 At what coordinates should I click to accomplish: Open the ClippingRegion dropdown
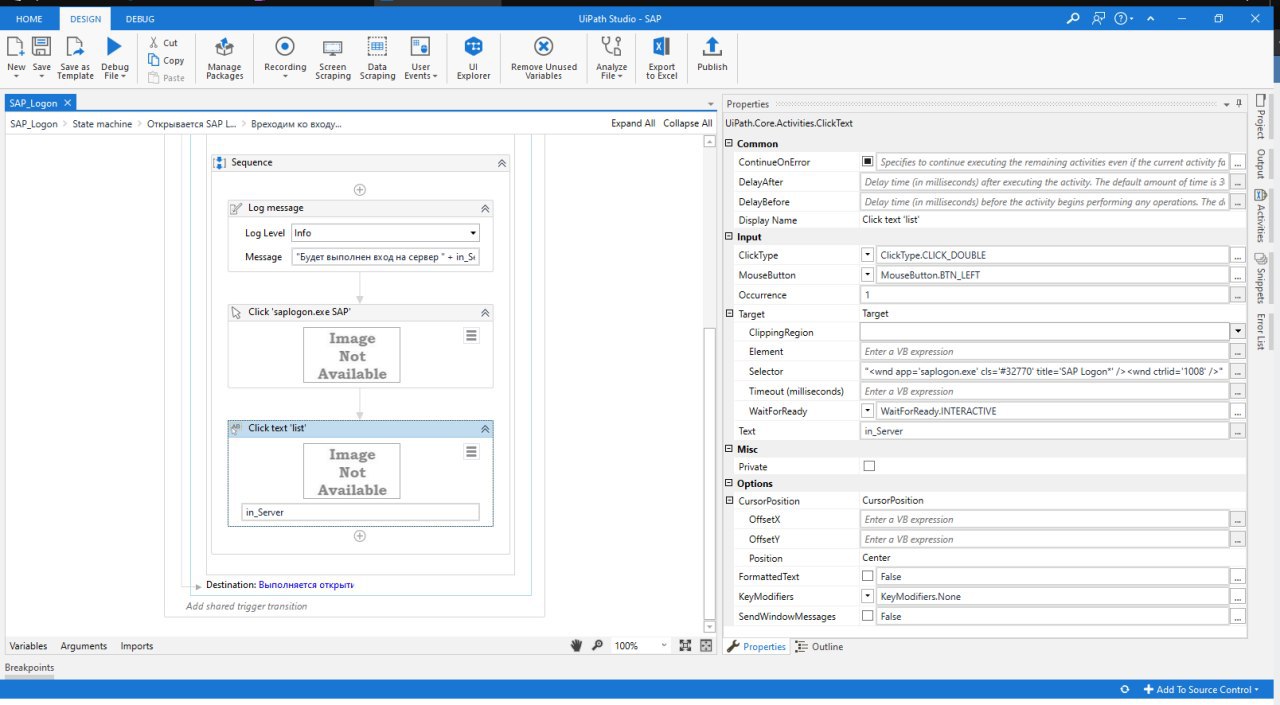pyautogui.click(x=1239, y=331)
